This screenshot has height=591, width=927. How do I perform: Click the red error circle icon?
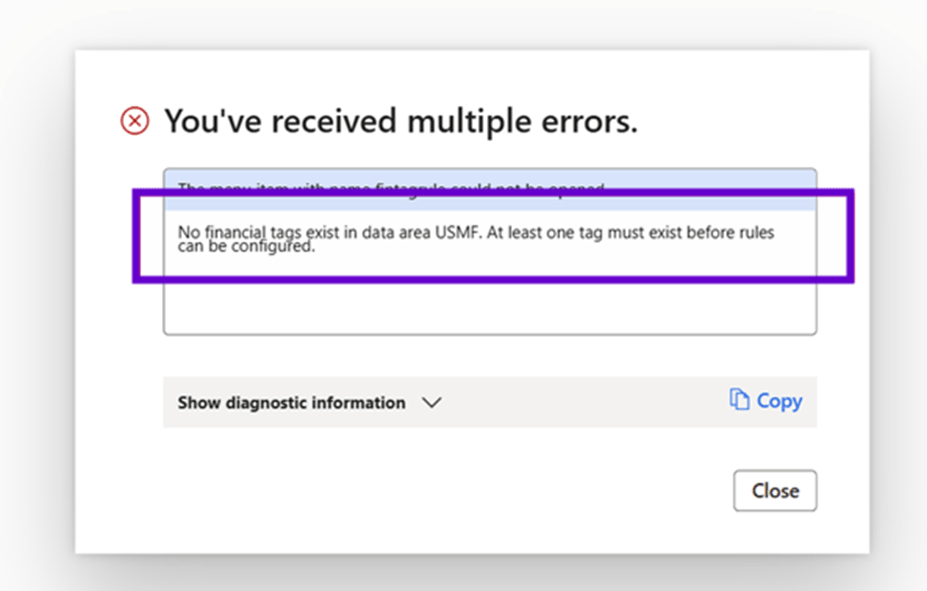pyautogui.click(x=135, y=122)
